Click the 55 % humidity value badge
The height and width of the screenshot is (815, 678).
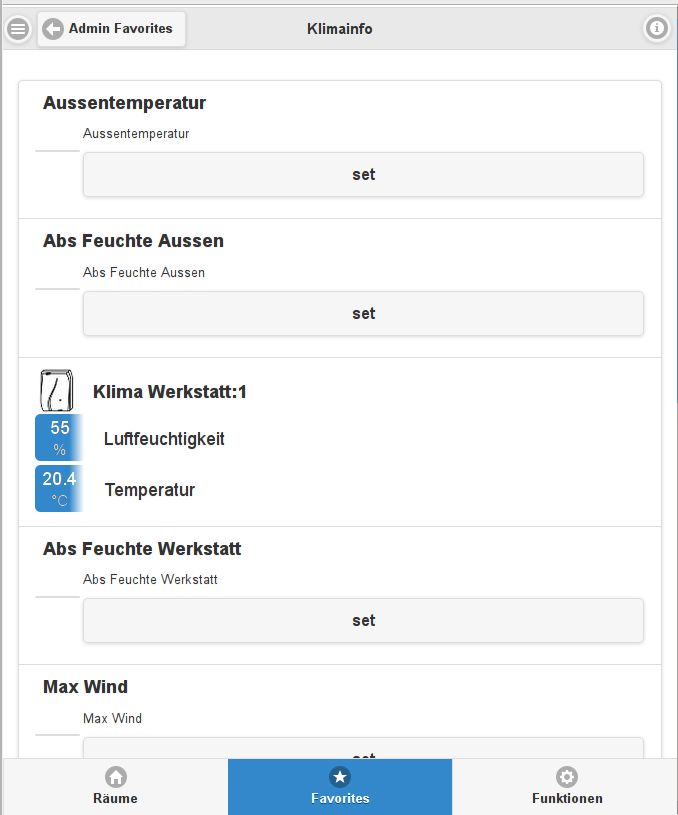pyautogui.click(x=59, y=438)
